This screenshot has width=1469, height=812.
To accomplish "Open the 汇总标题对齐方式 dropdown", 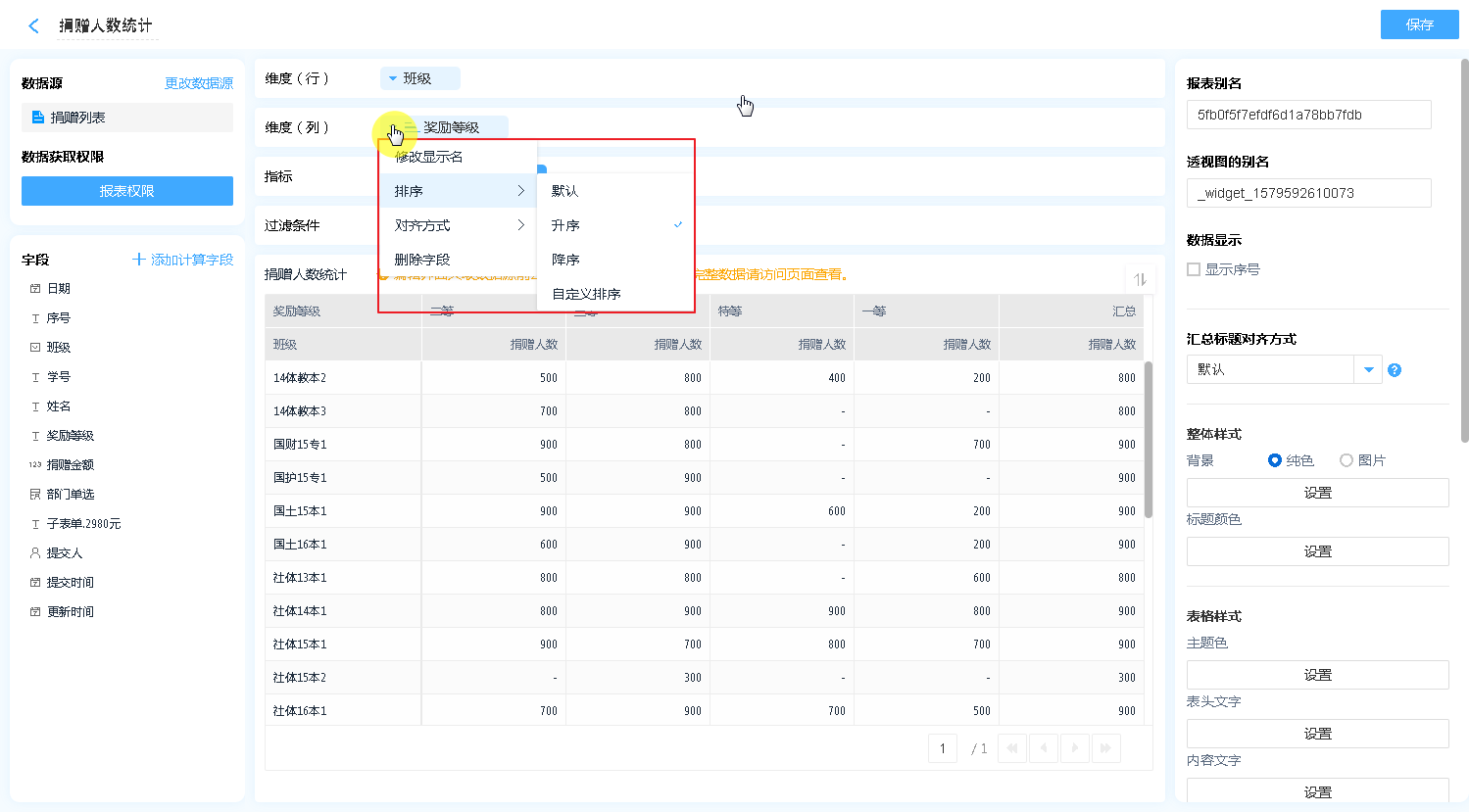I will pos(1368,369).
